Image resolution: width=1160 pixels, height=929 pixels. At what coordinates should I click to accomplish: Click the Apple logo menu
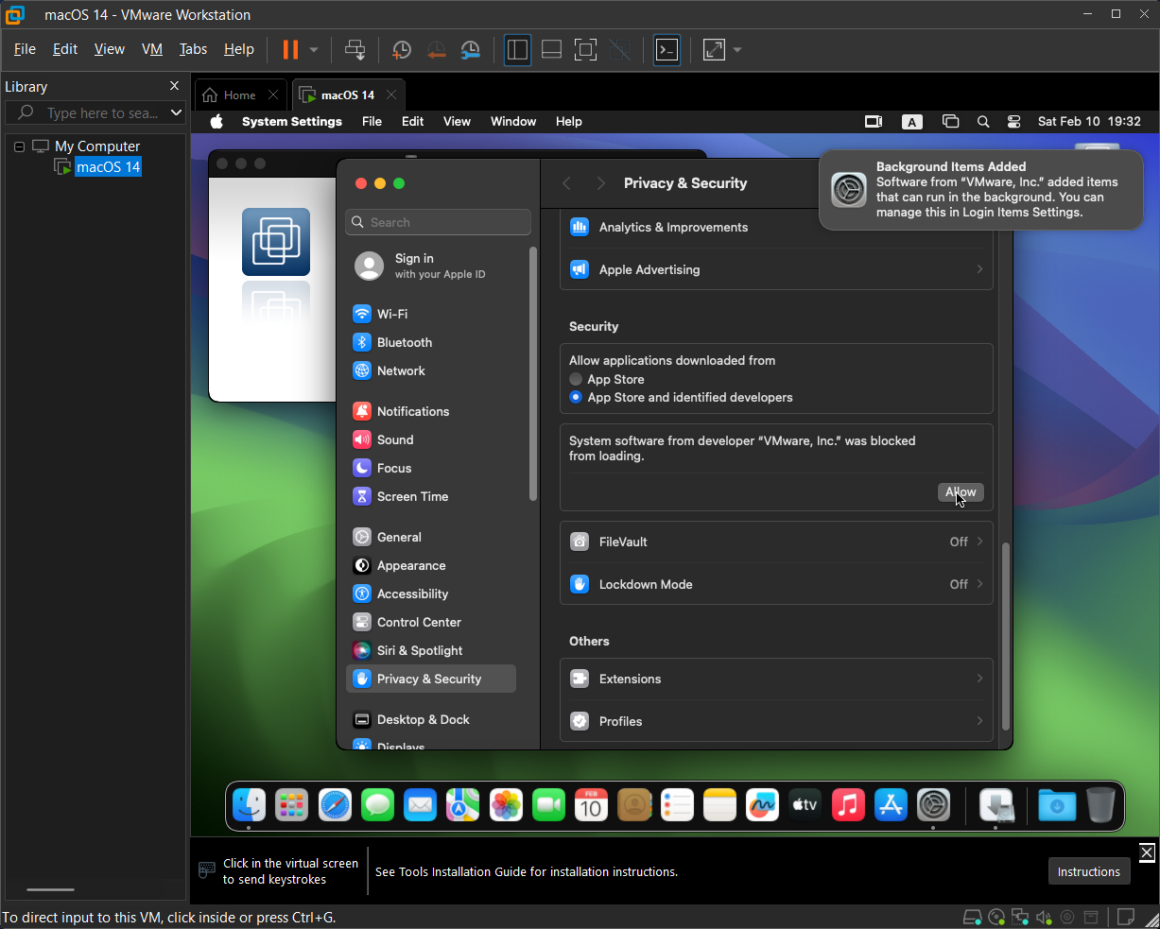coord(216,121)
